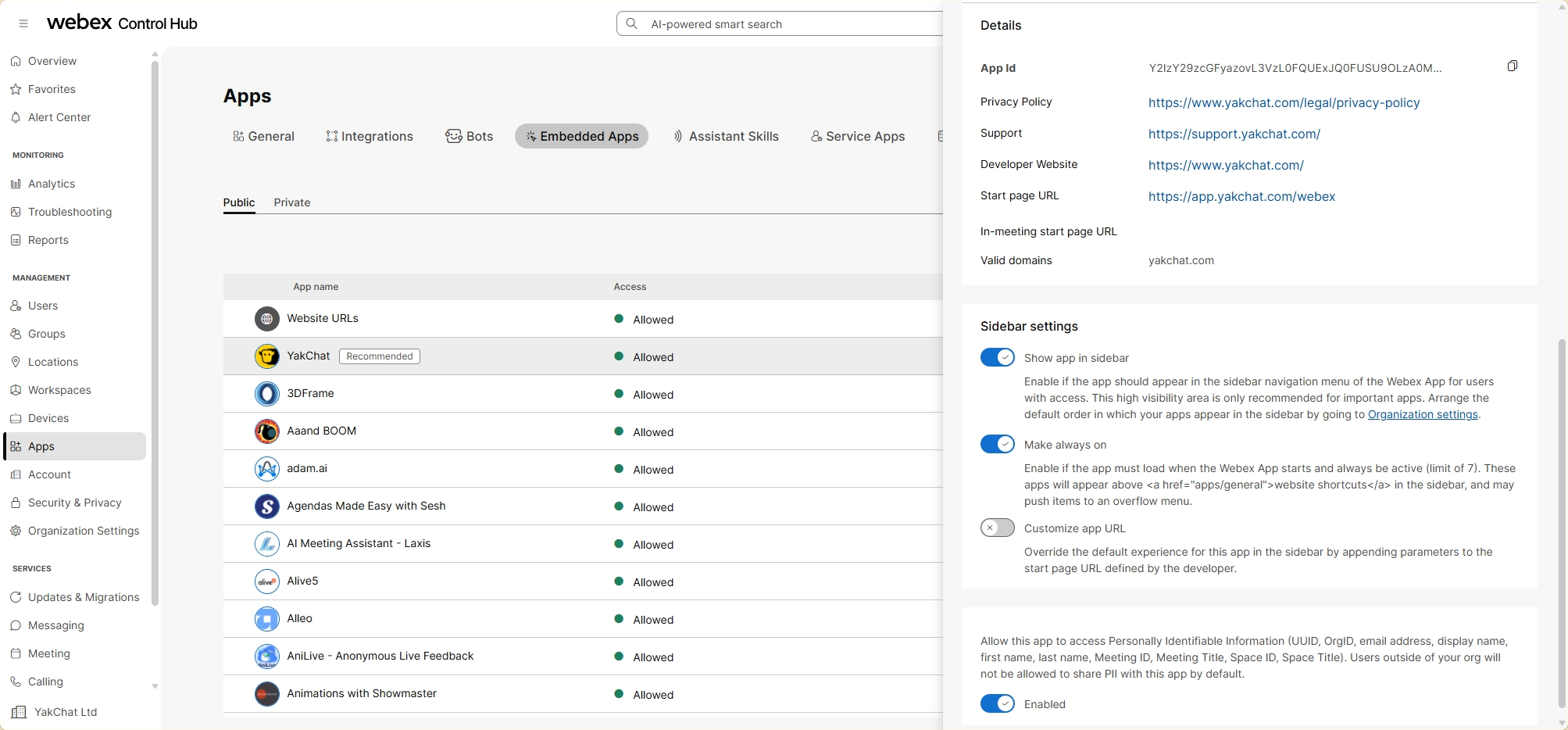Screen dimensions: 1568x730
Task: Toggle the PII access Enabled switch
Action: pos(997,704)
